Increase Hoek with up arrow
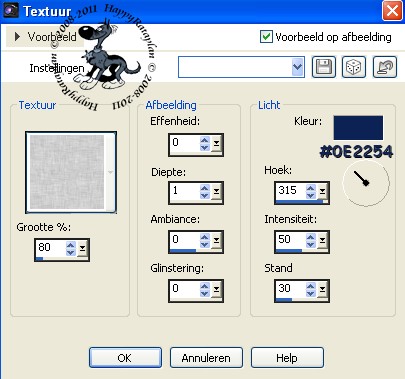 point(311,188)
